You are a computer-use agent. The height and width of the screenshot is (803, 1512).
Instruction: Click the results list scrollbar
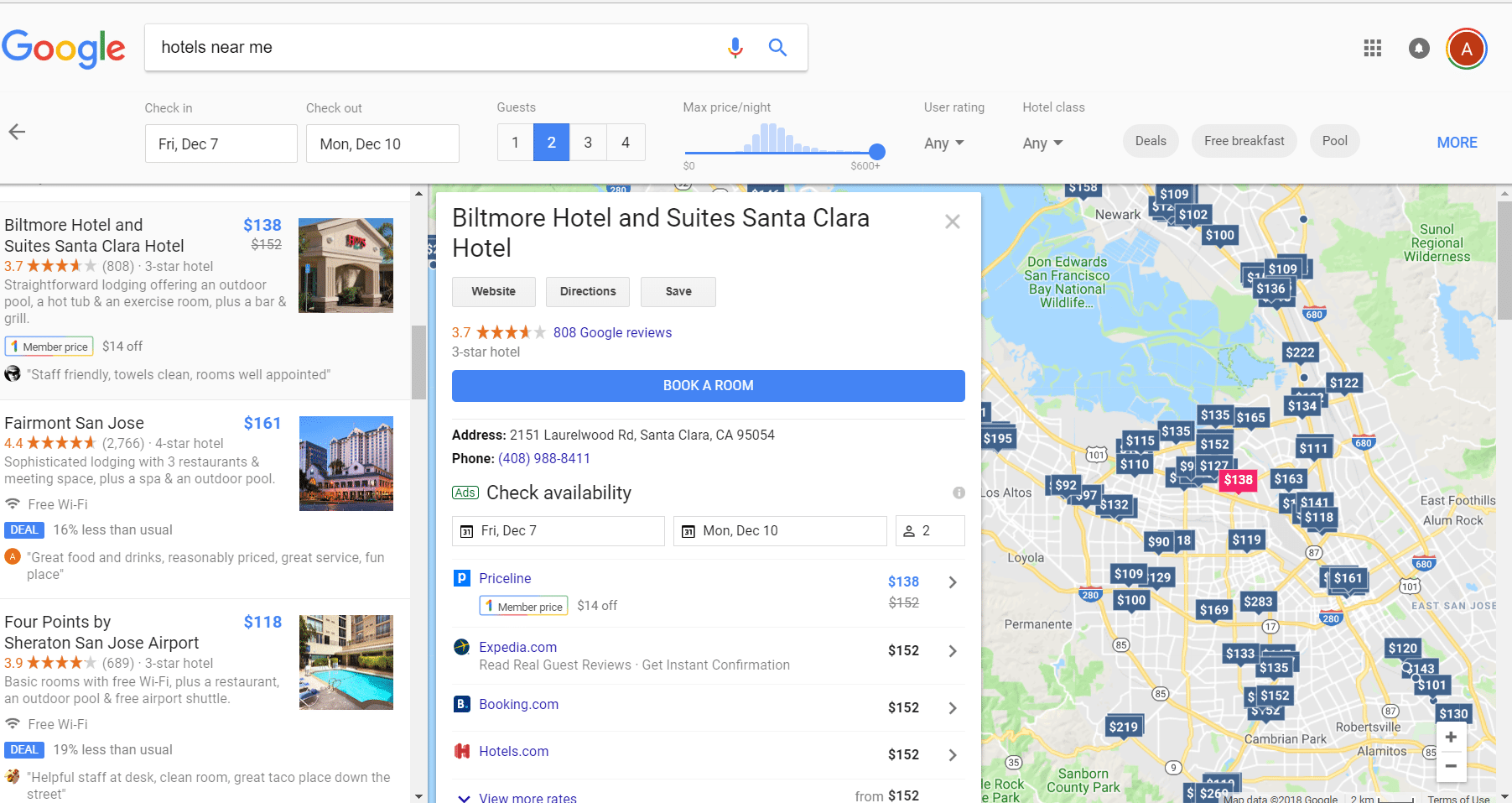418,362
